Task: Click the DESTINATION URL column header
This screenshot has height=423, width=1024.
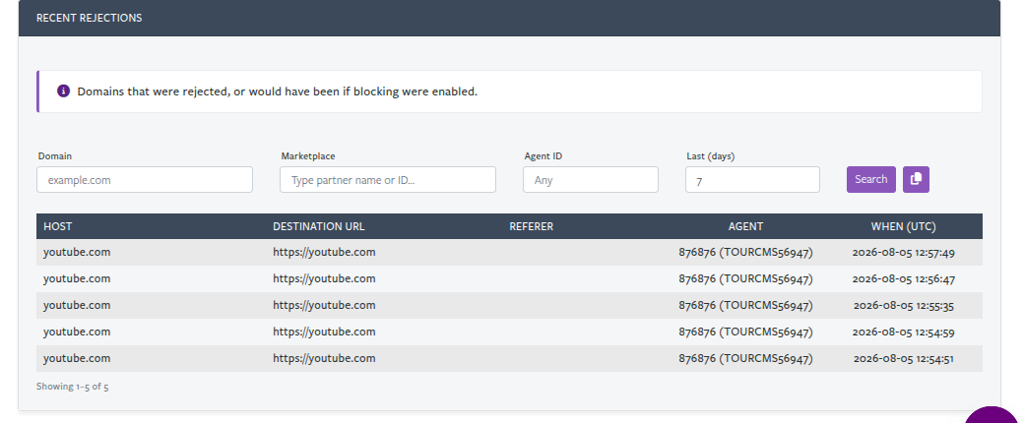Action: pos(319,227)
